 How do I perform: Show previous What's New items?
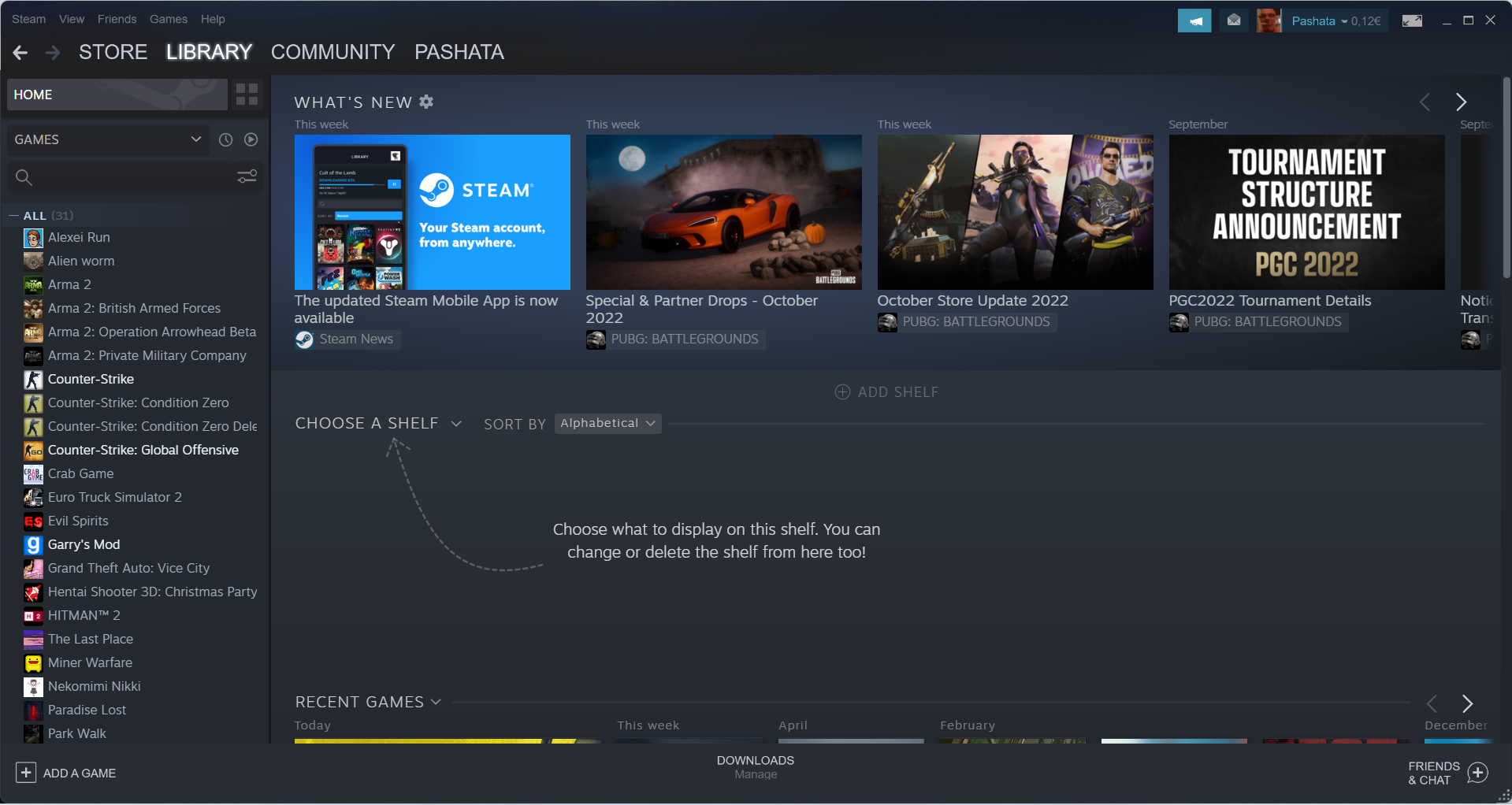coord(1425,102)
